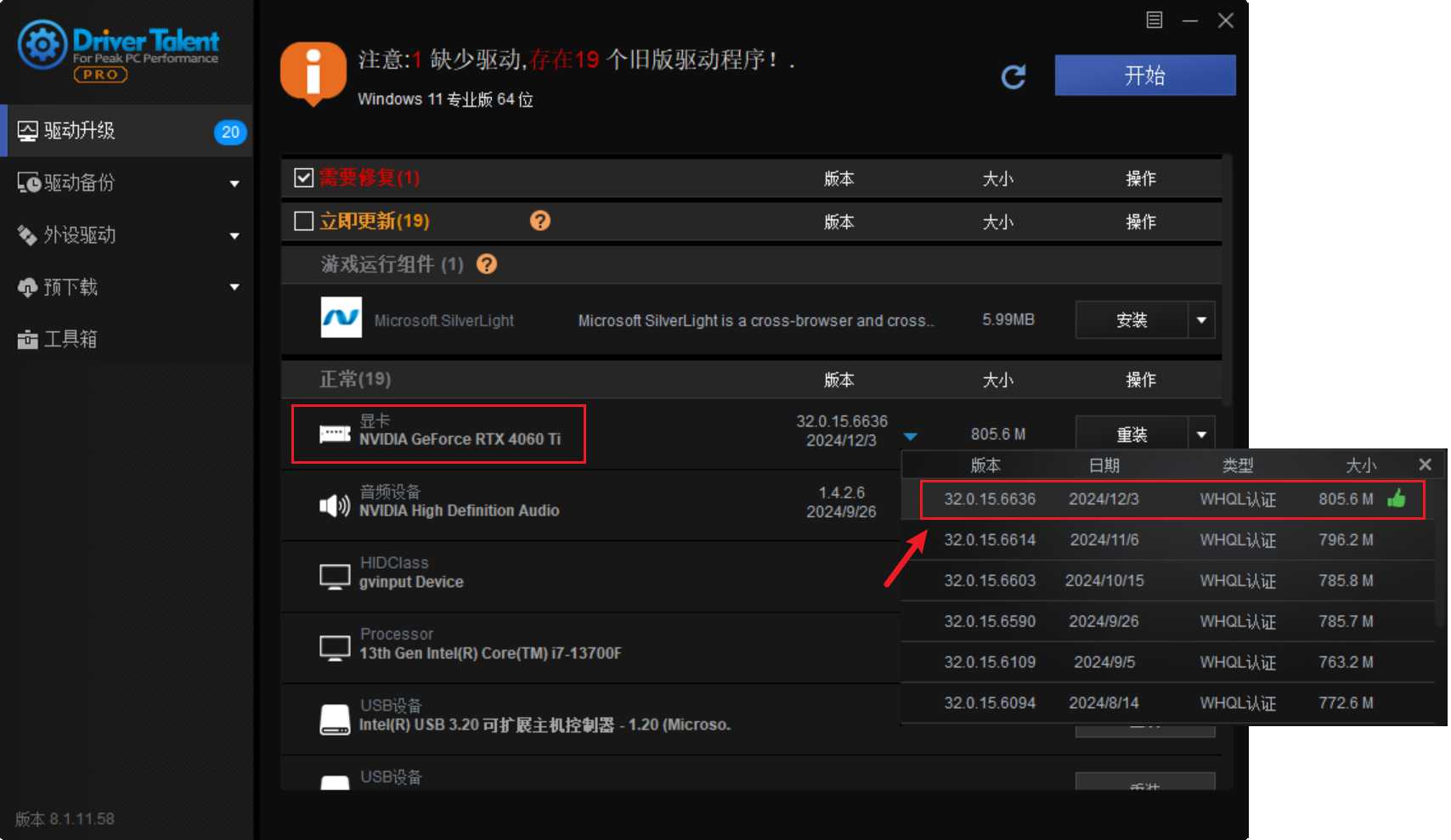Click the 开始 start button
Image resolution: width=1451 pixels, height=840 pixels.
click(x=1144, y=76)
